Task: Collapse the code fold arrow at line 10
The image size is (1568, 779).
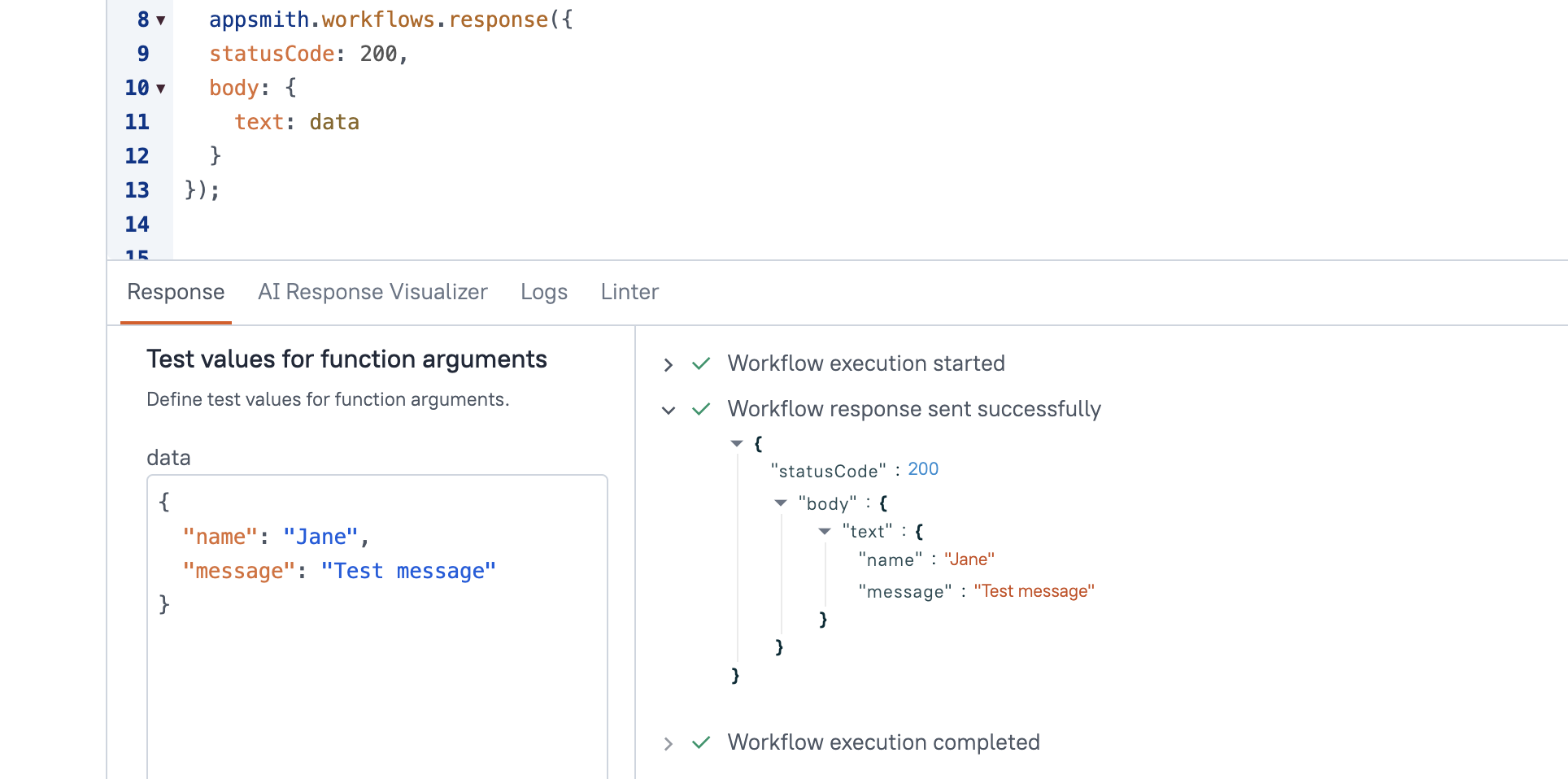Action: 161,89
